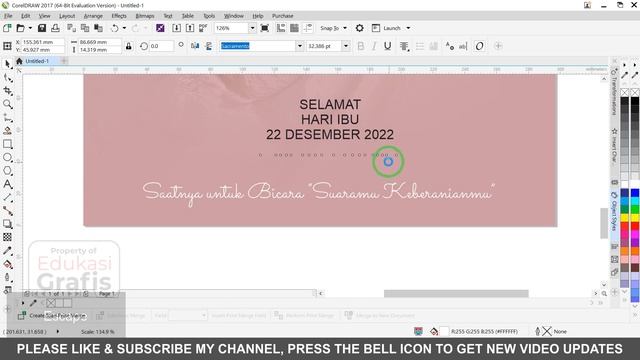Select the Ellipse tool
640x360 pixels.
(7, 158)
